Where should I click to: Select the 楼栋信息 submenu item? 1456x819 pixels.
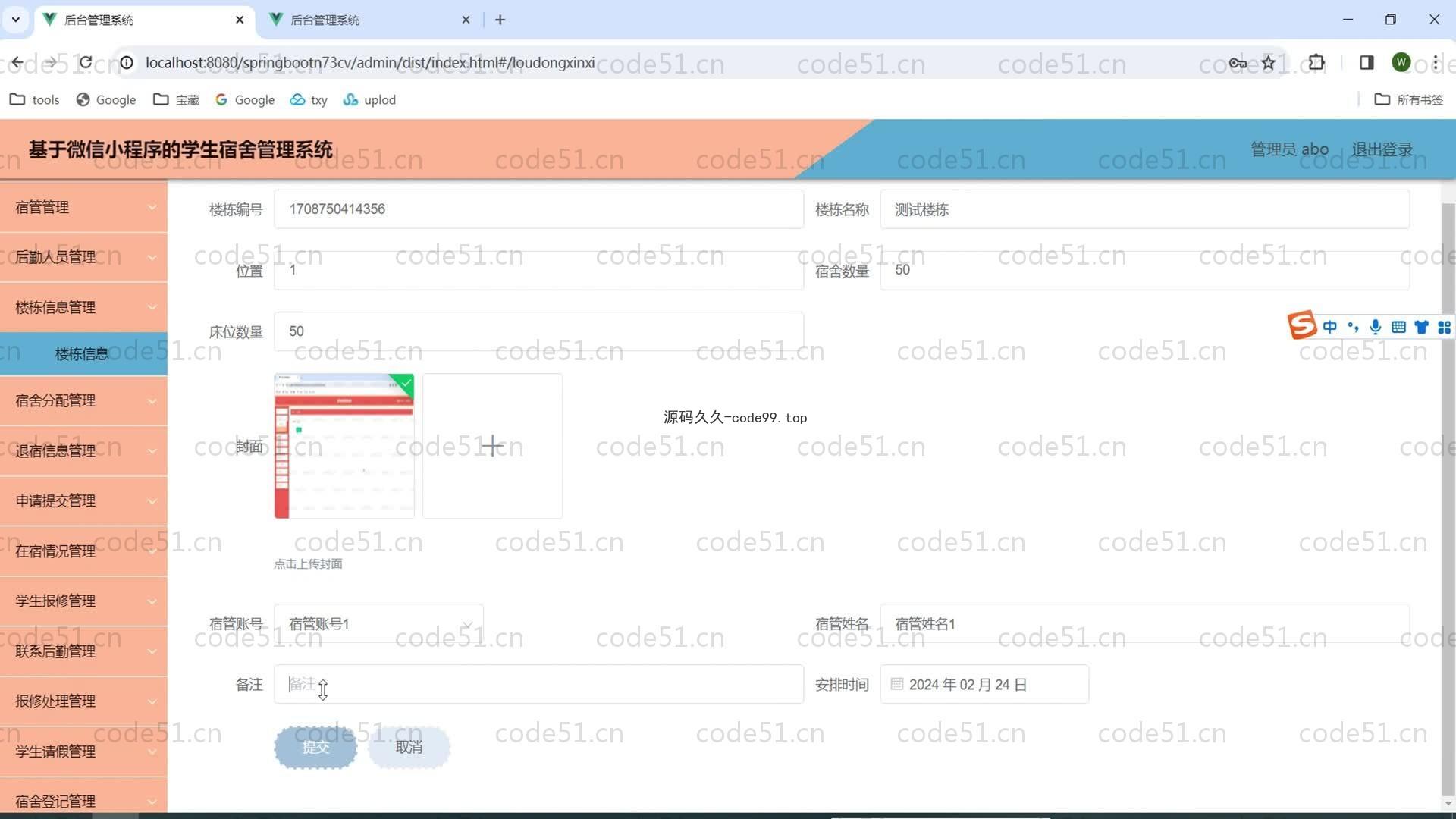(83, 353)
